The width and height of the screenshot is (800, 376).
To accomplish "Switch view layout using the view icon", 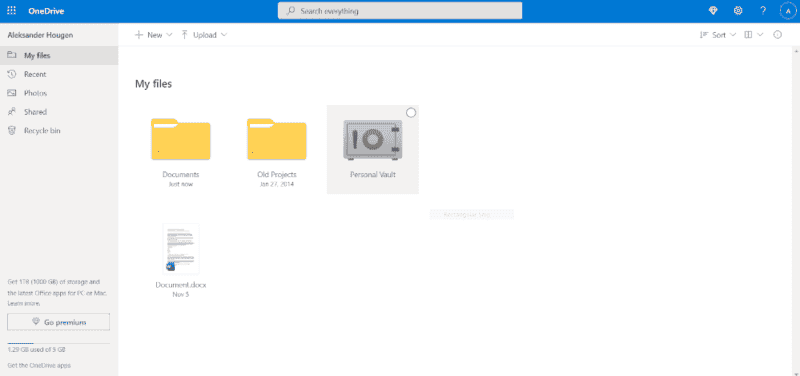I will 748,35.
